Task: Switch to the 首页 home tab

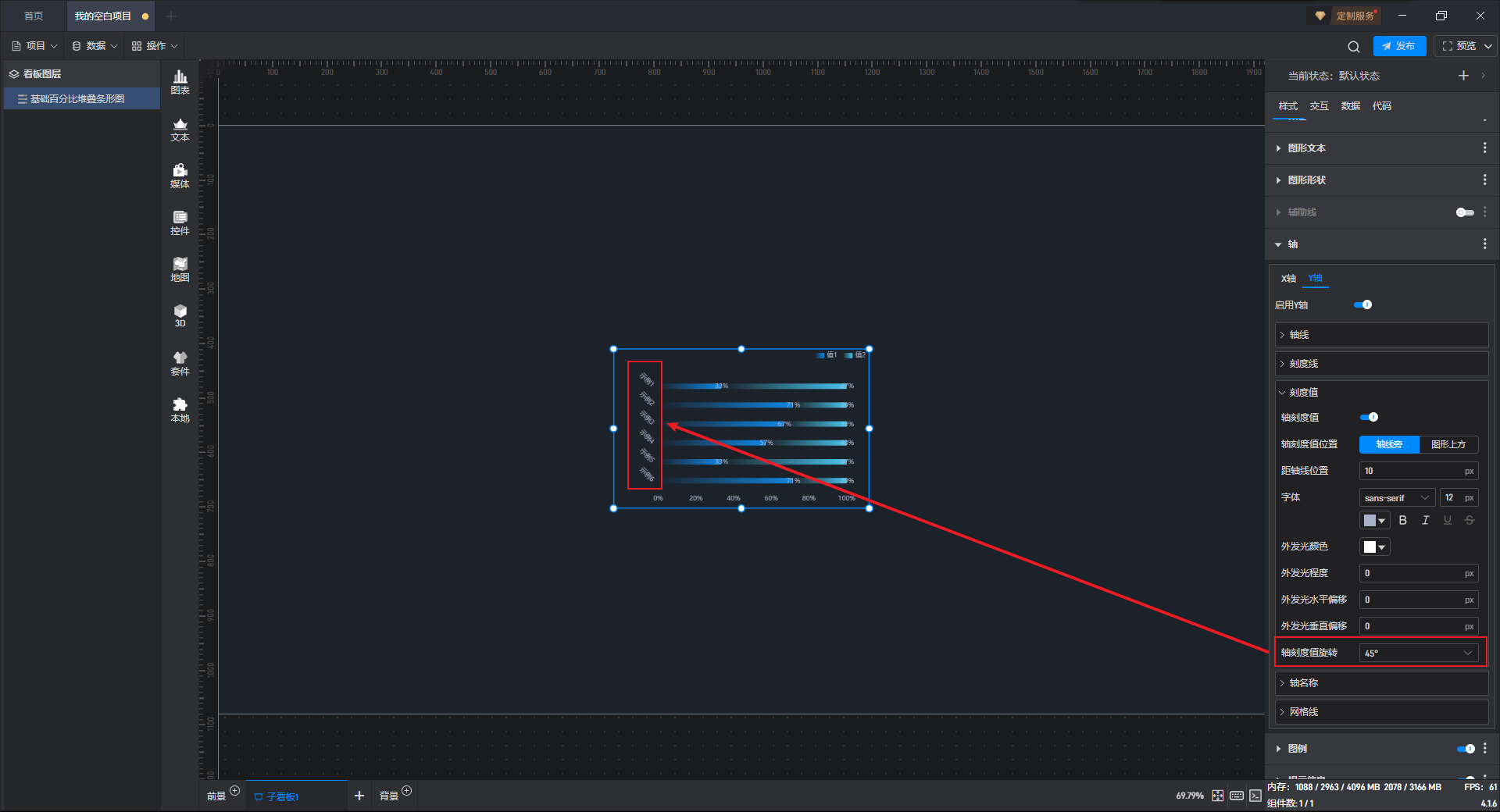Action: pos(34,16)
